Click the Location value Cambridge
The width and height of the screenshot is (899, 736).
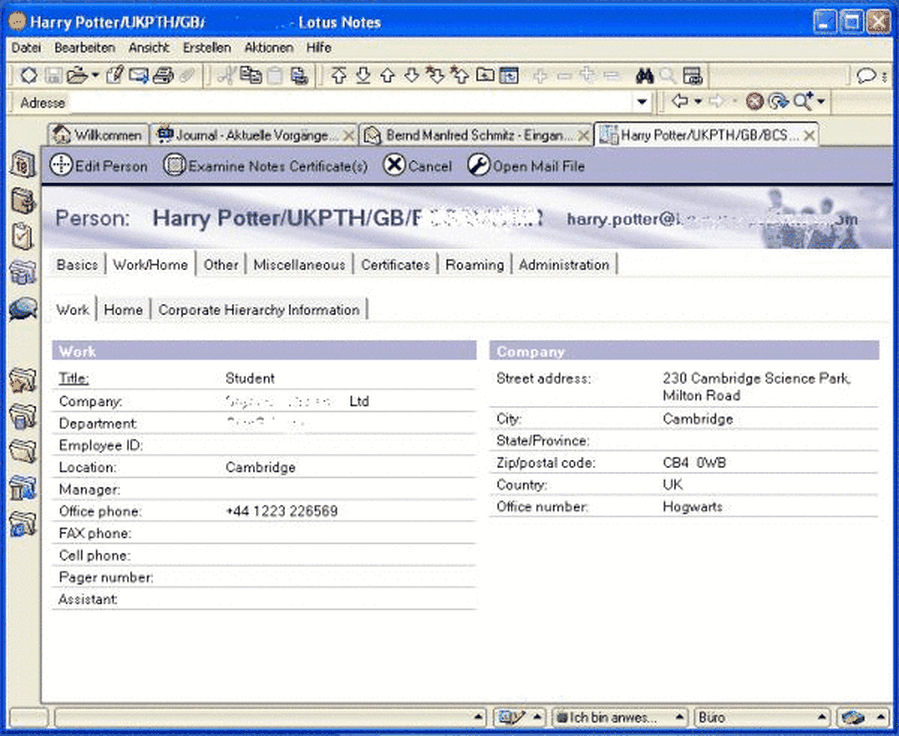click(x=260, y=467)
